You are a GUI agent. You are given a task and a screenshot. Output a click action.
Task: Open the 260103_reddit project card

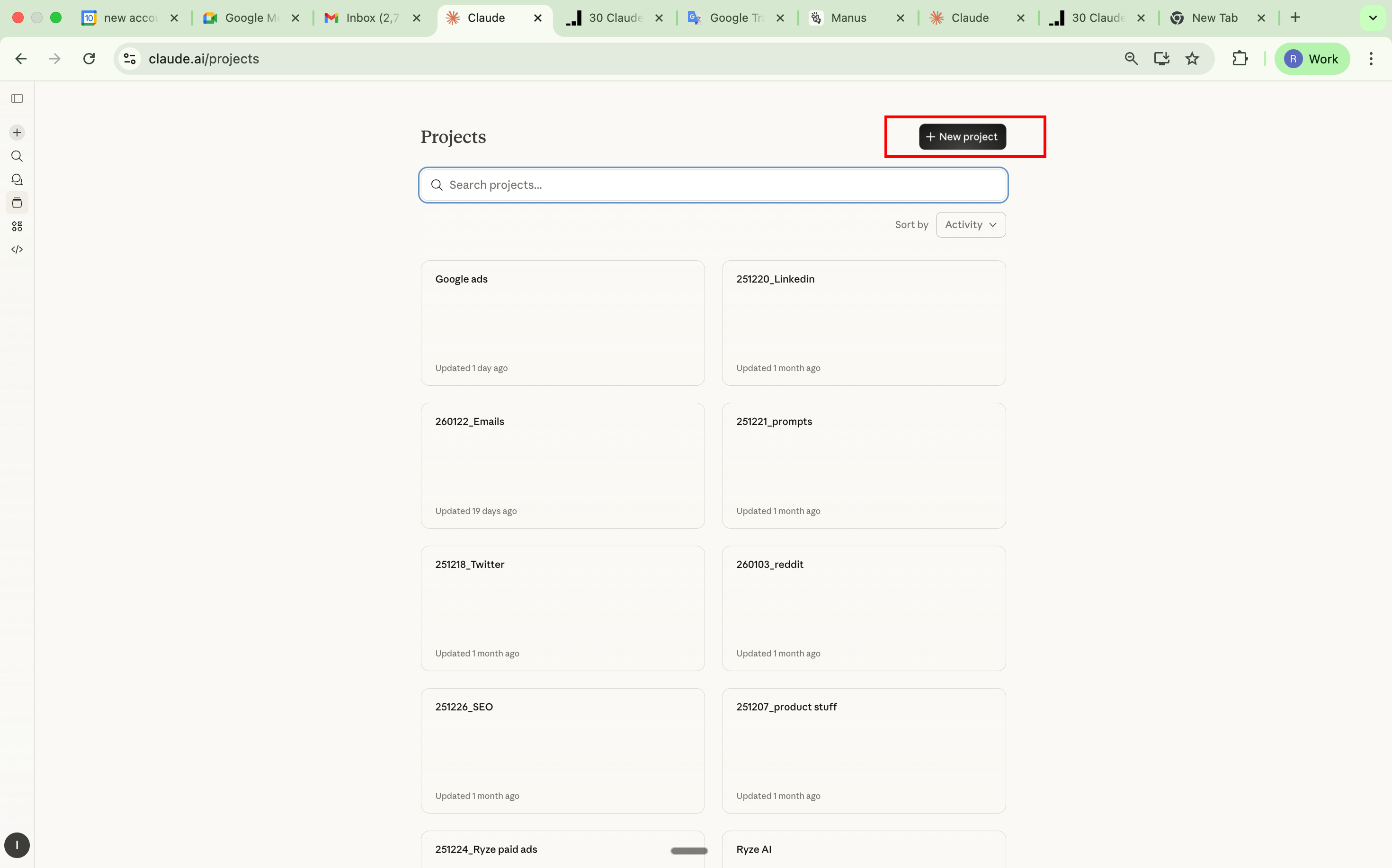pyautogui.click(x=864, y=608)
